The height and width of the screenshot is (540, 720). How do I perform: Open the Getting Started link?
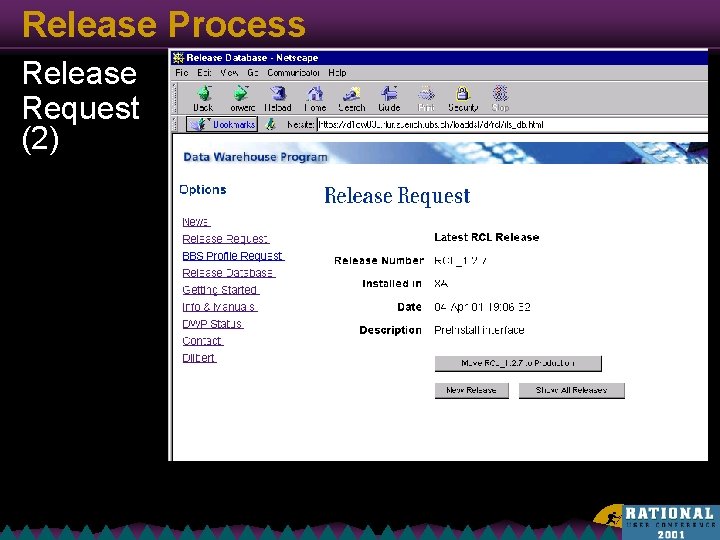point(220,290)
